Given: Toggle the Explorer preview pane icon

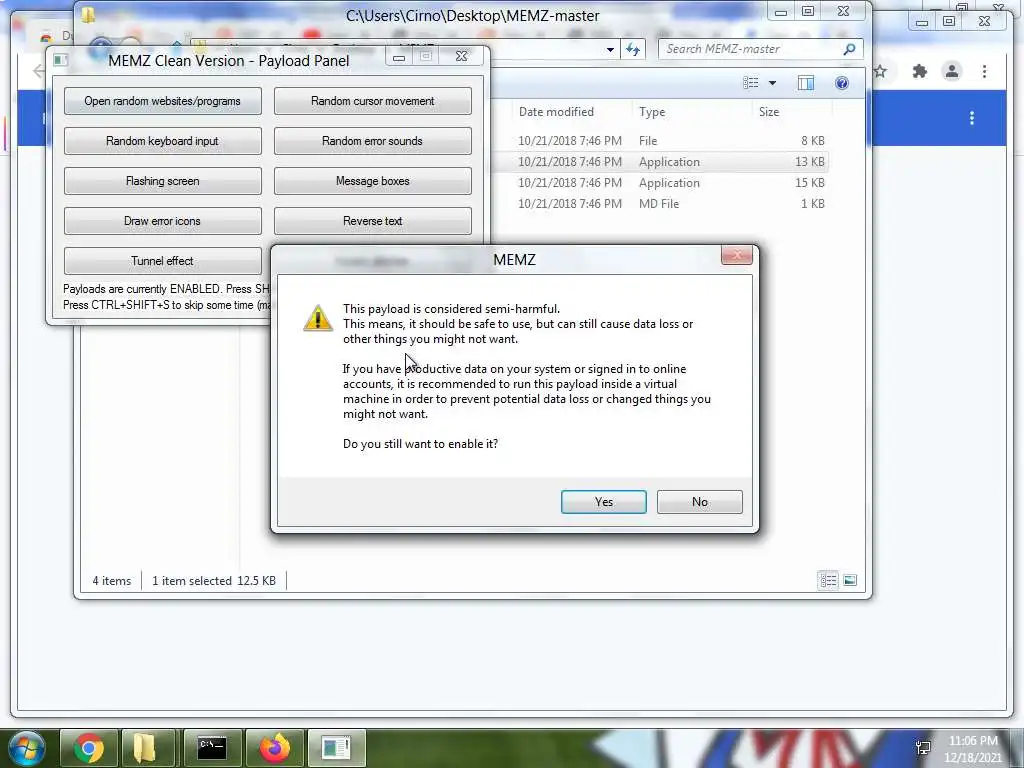Looking at the screenshot, I should (806, 83).
